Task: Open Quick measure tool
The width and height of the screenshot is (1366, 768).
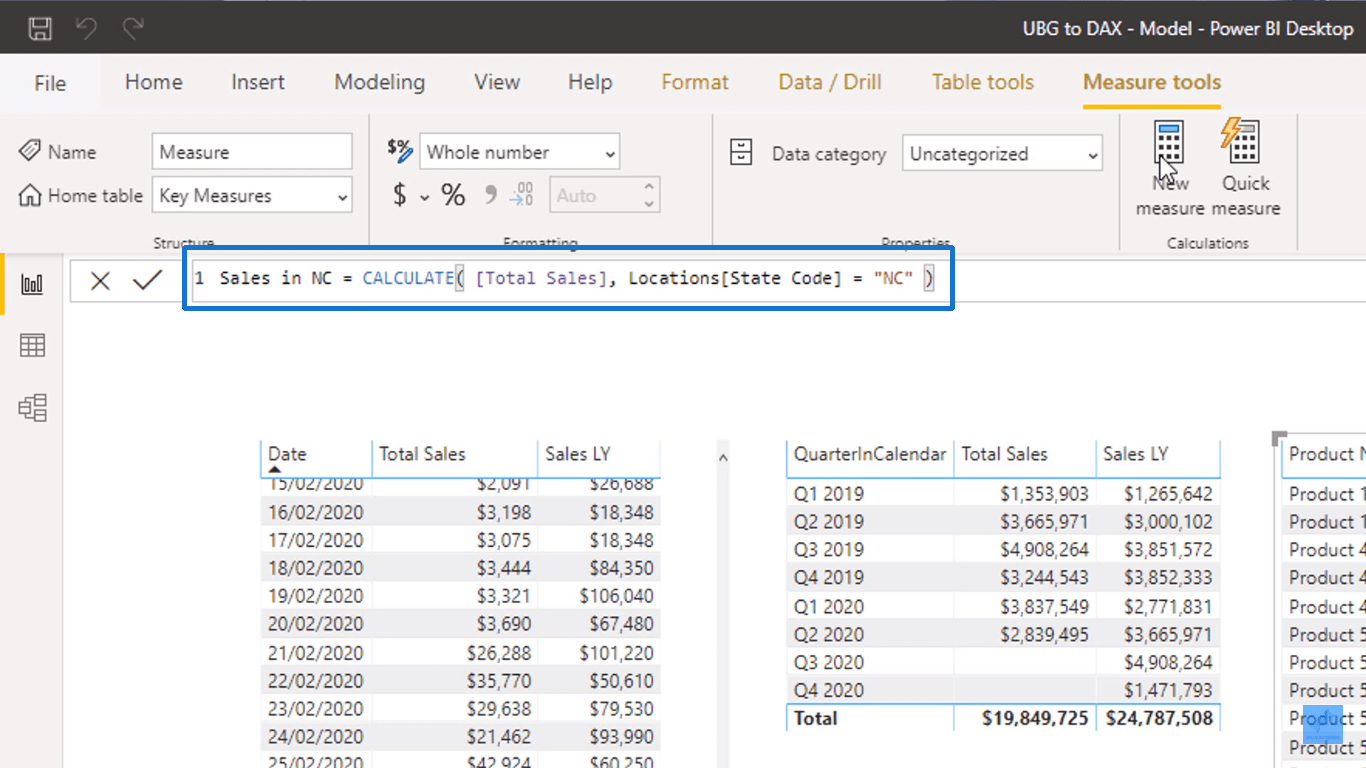Action: click(x=1245, y=167)
